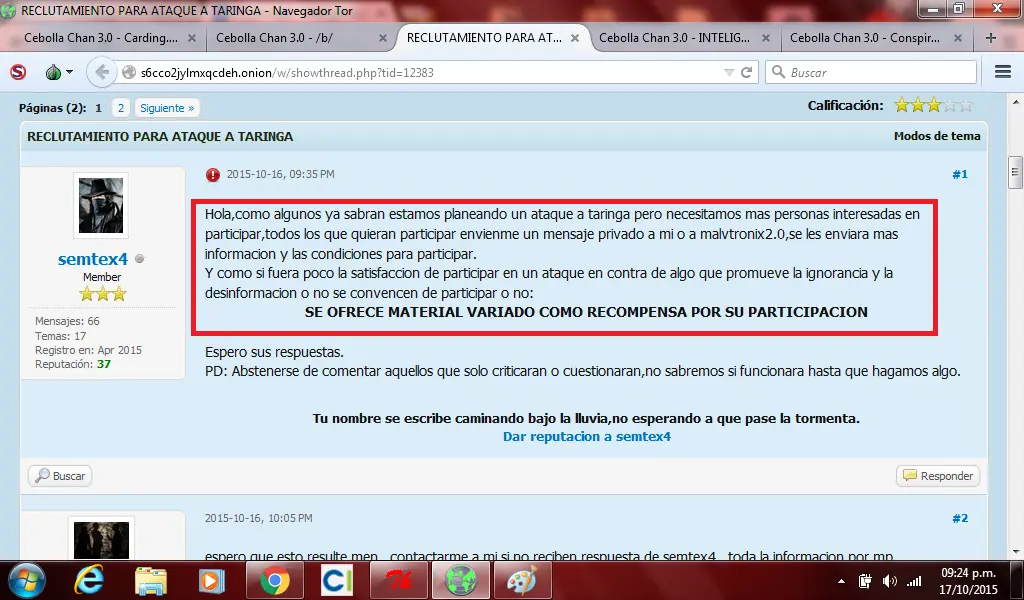Open the media player taskbar icon
Screen dimensions: 1024x600
[x=211, y=581]
